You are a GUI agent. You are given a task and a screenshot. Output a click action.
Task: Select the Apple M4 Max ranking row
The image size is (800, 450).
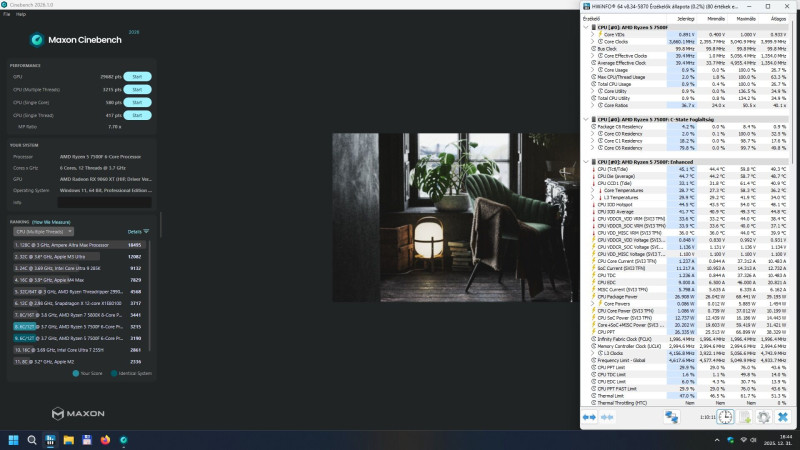pos(78,280)
